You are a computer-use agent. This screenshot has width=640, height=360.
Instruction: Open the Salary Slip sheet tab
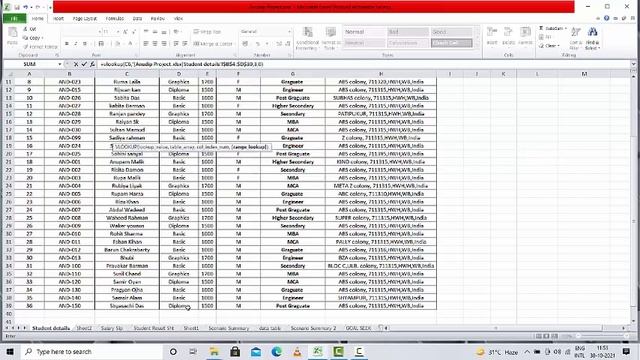pos(111,328)
